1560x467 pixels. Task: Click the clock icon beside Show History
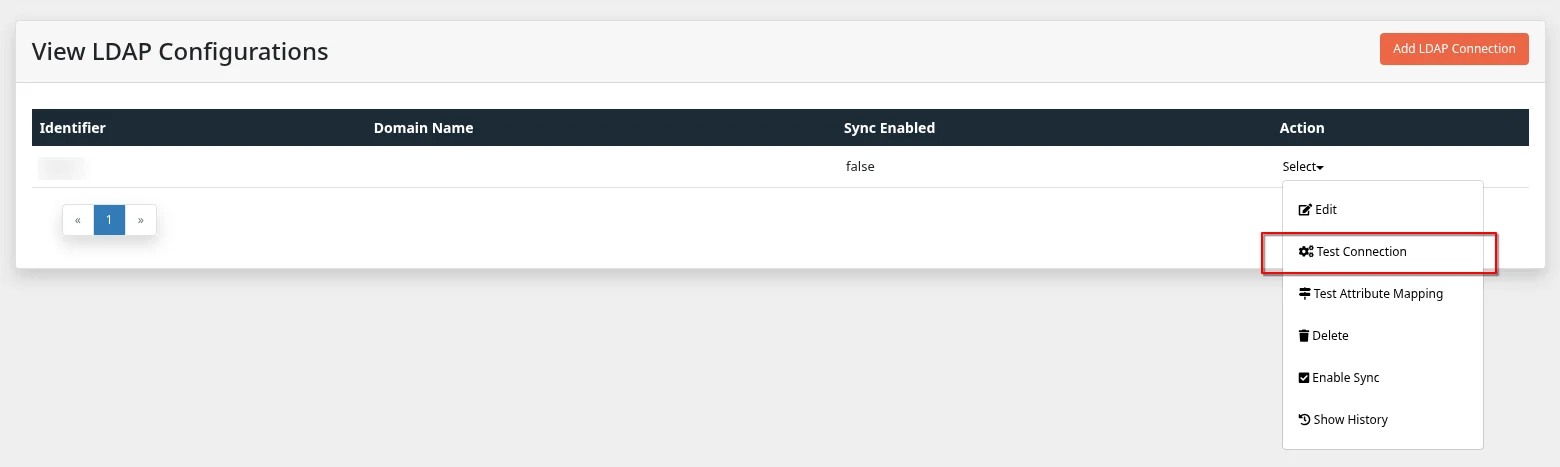1304,420
